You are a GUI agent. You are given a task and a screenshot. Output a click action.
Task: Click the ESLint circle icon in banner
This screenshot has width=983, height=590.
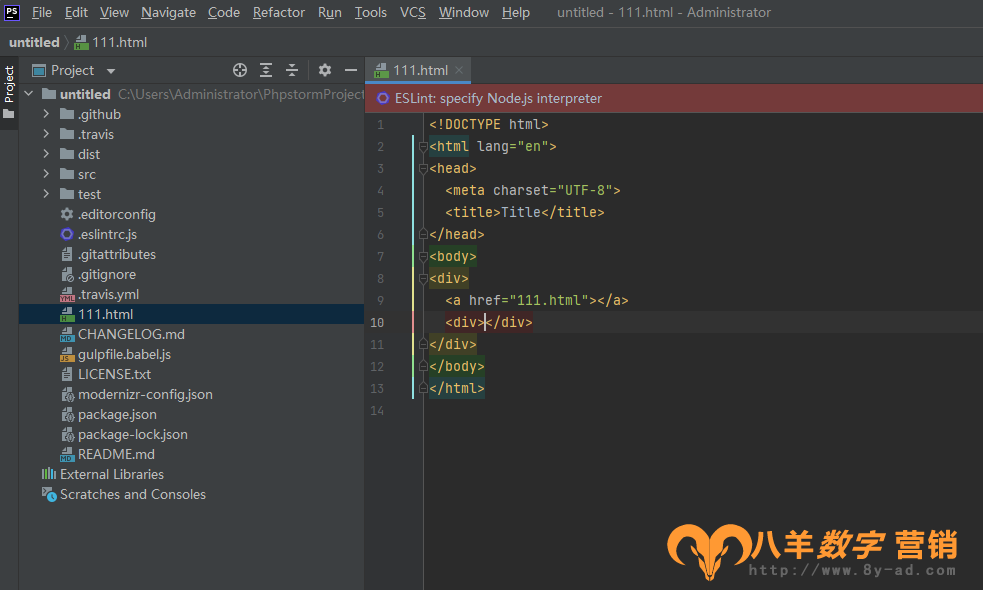[x=382, y=98]
